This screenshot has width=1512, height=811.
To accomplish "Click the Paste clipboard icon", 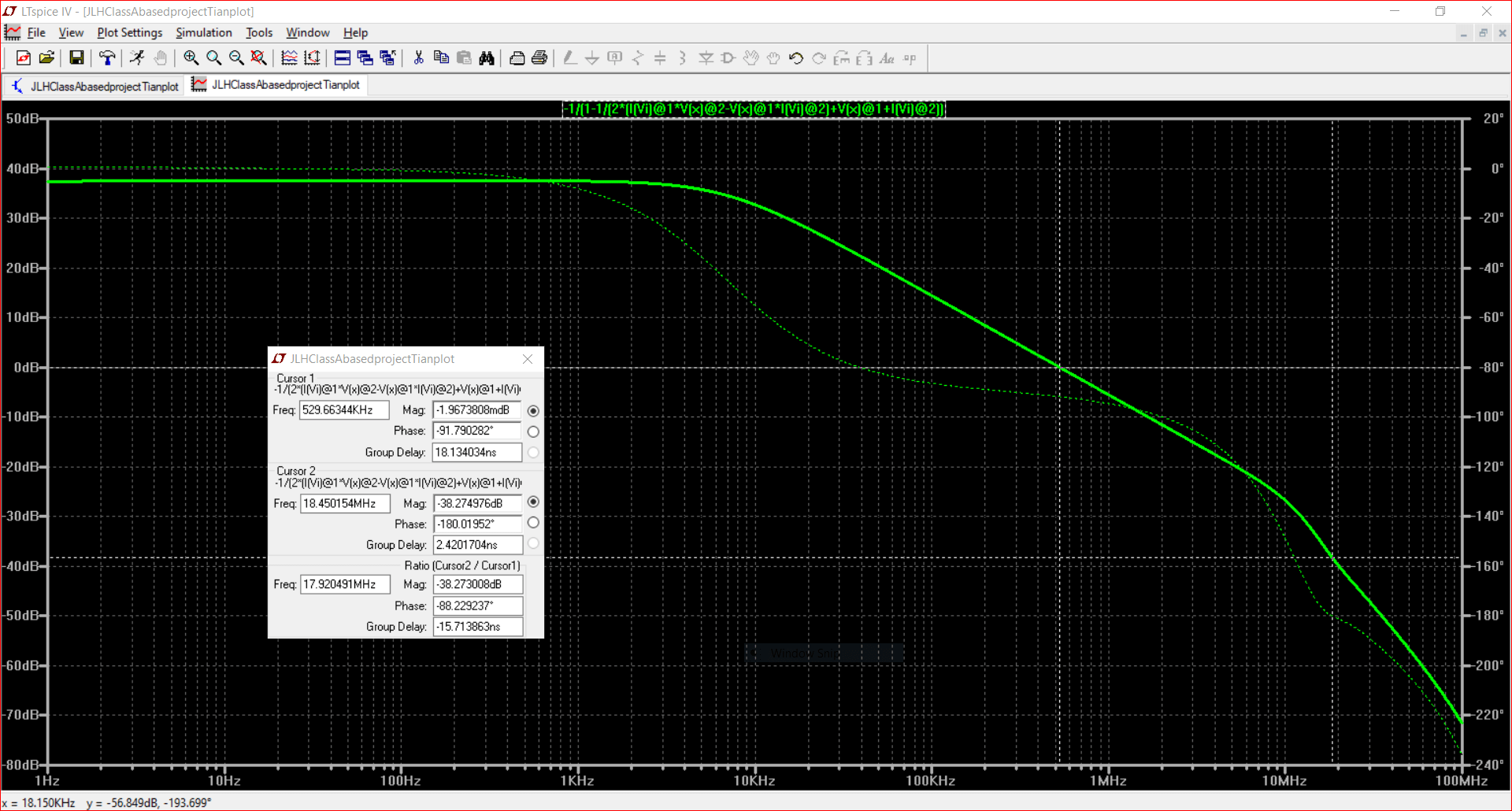I will click(x=464, y=58).
